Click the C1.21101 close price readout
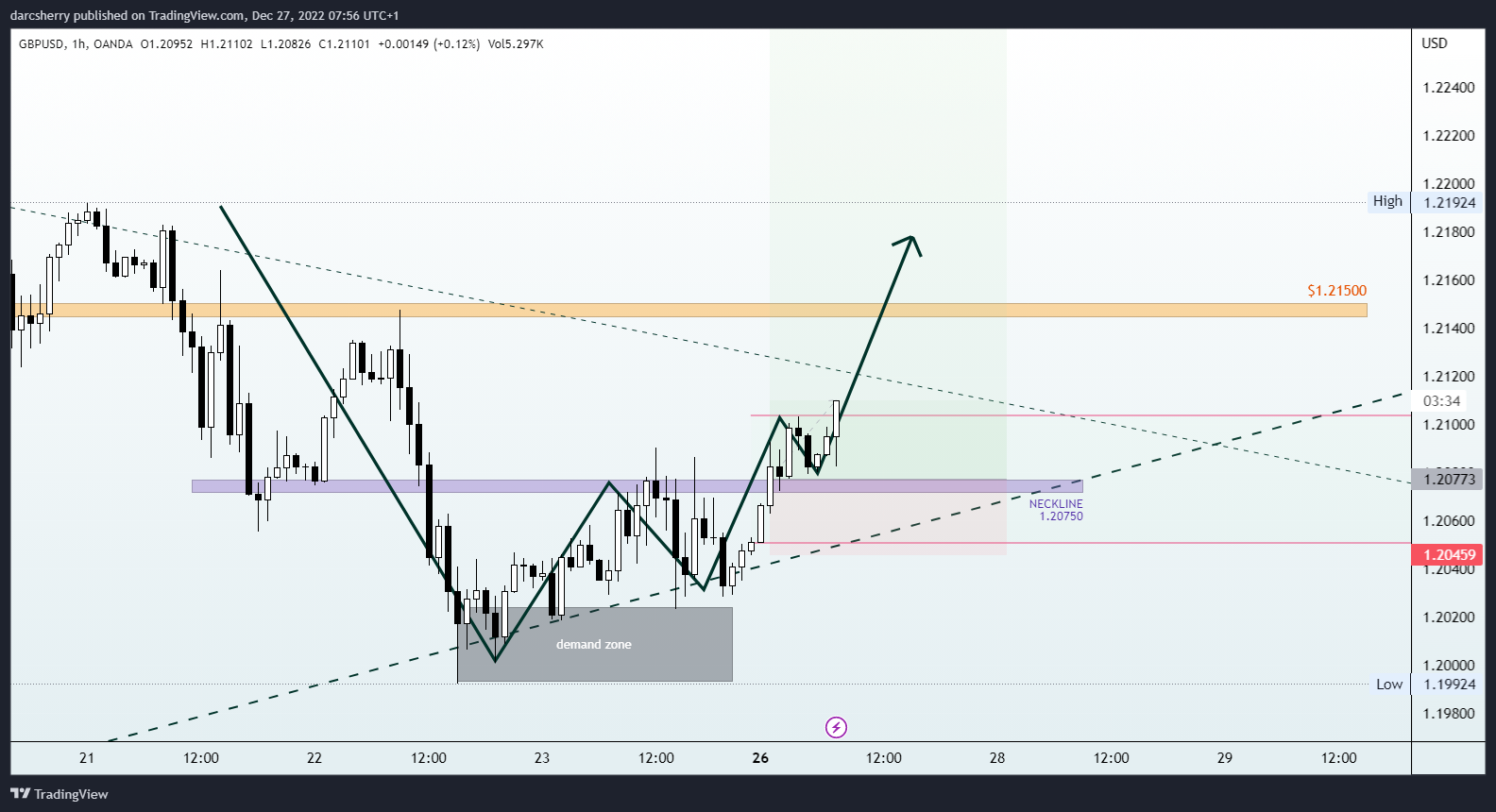The width and height of the screenshot is (1496, 812). pyautogui.click(x=345, y=44)
